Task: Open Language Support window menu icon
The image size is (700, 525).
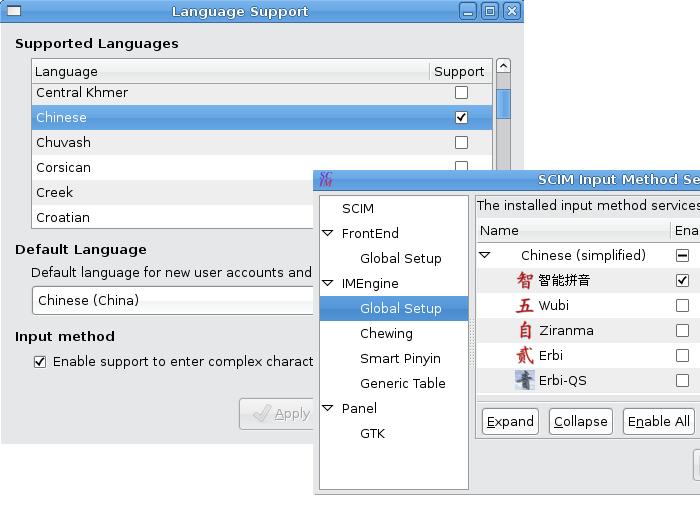Action: (x=14, y=11)
